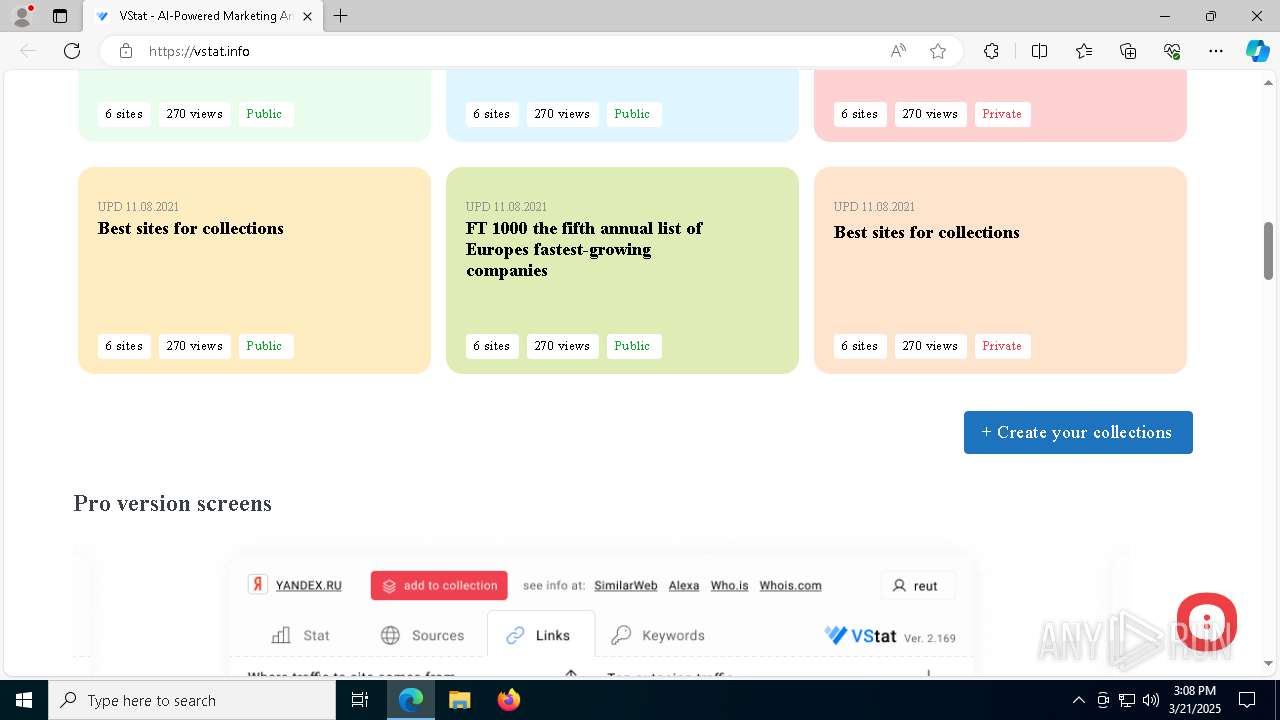Open the FT 1000 fastest-growing companies collection

[622, 270]
